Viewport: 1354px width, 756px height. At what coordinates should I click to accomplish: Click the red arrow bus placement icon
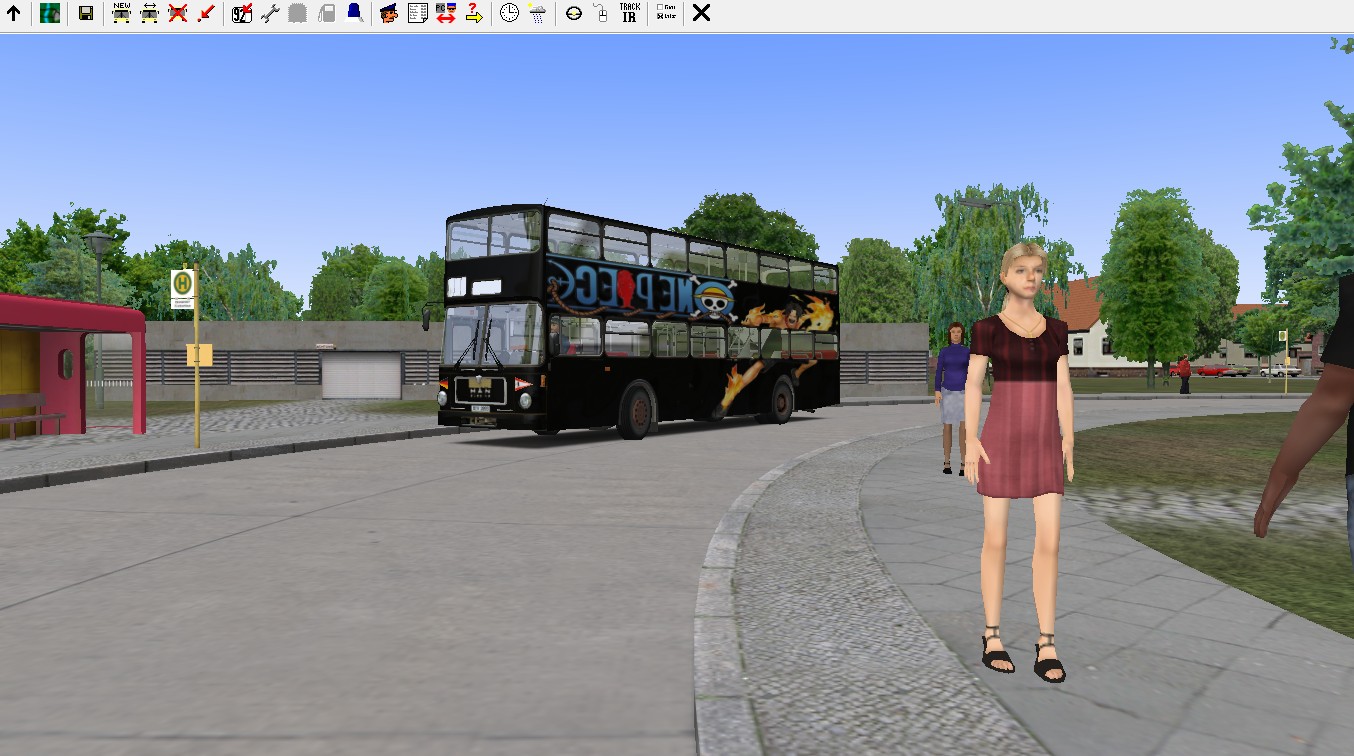pyautogui.click(x=206, y=13)
